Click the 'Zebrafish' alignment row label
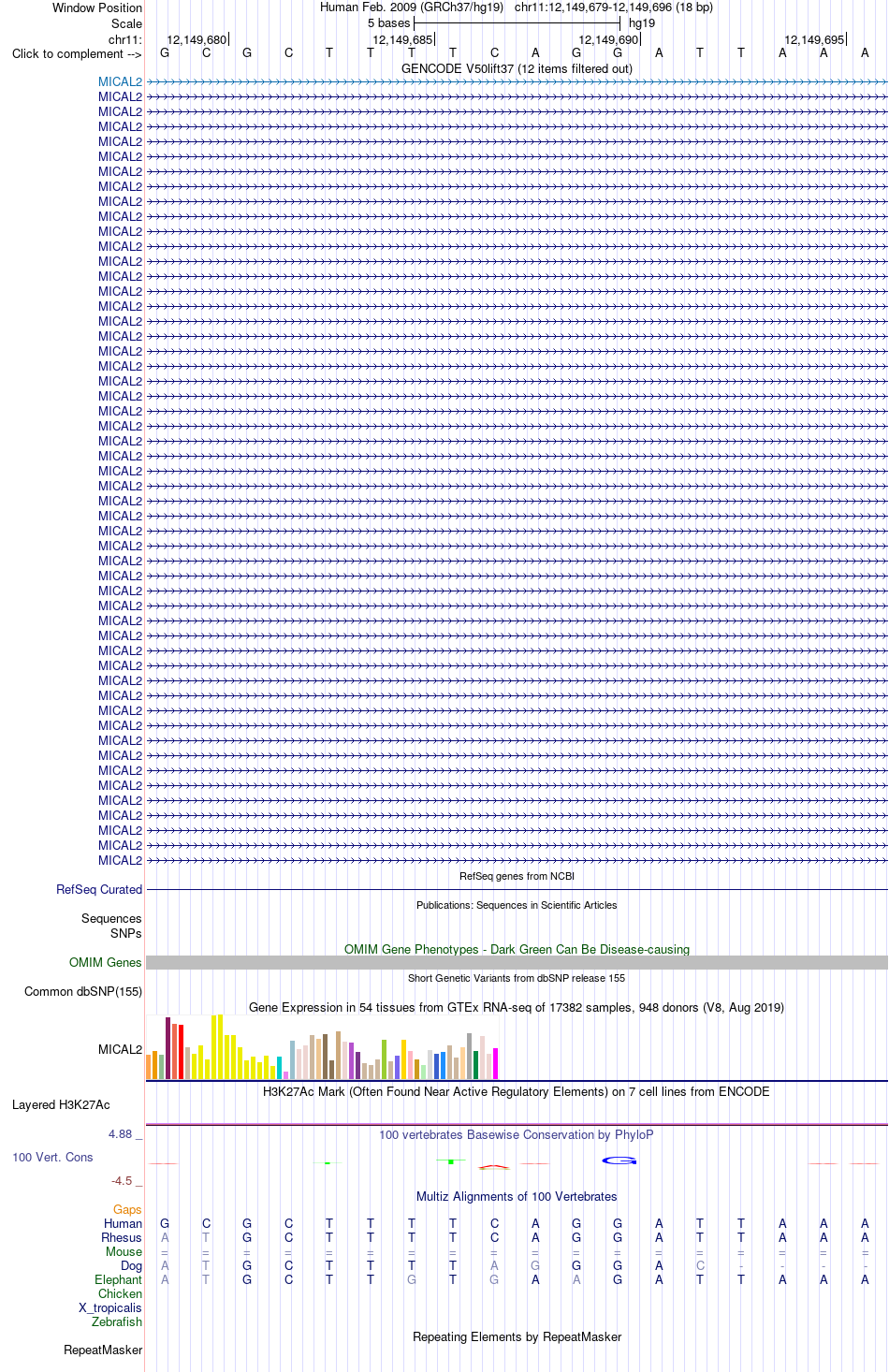889x1372 pixels. (117, 1322)
